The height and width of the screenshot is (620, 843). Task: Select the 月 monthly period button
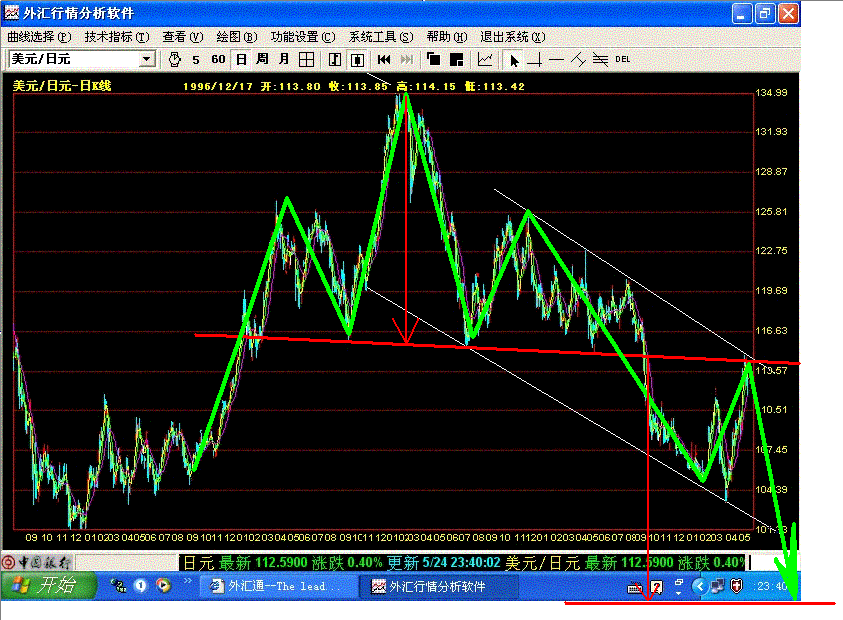click(x=284, y=60)
